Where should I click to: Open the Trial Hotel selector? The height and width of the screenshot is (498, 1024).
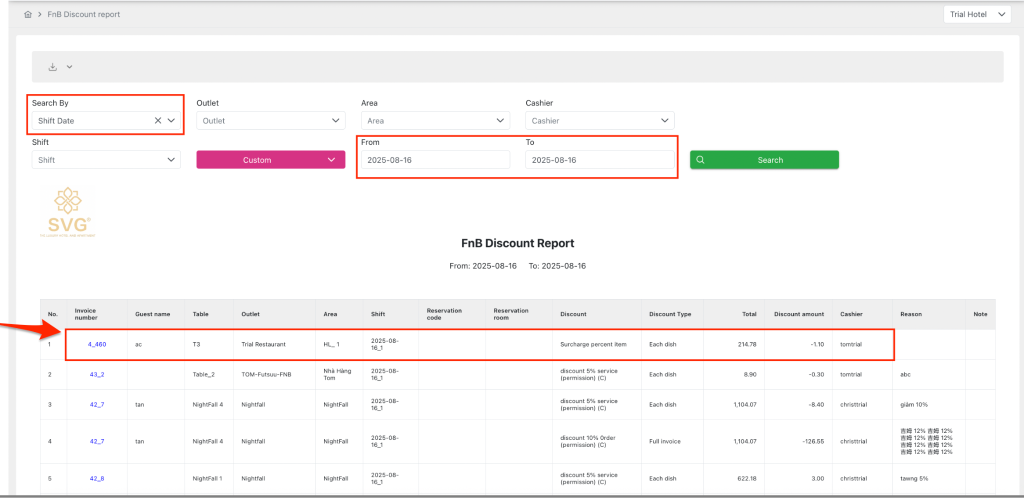pyautogui.click(x=977, y=15)
